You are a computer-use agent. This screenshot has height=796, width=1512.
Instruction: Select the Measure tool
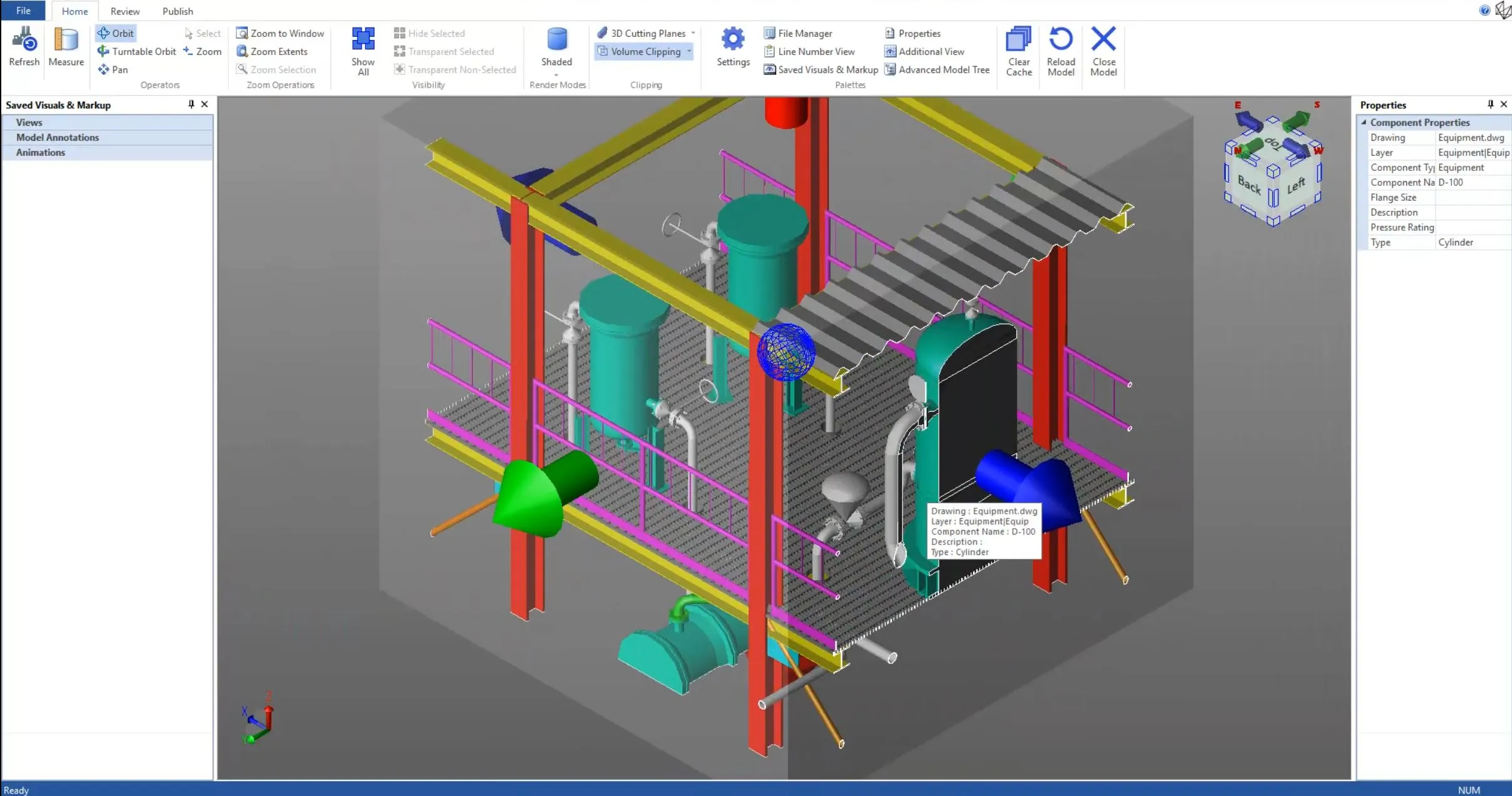[66, 40]
